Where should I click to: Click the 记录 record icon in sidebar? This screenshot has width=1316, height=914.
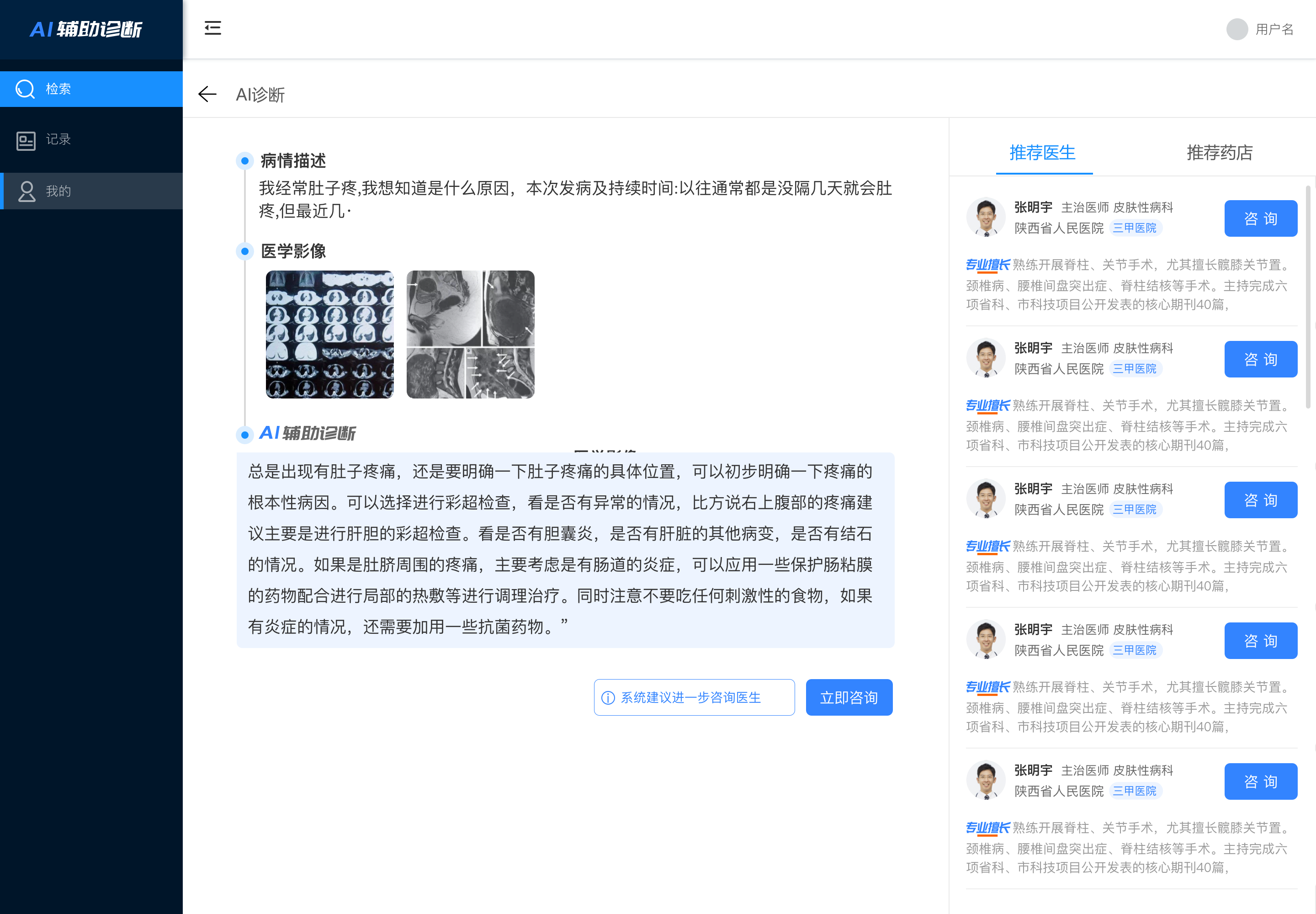[26, 140]
